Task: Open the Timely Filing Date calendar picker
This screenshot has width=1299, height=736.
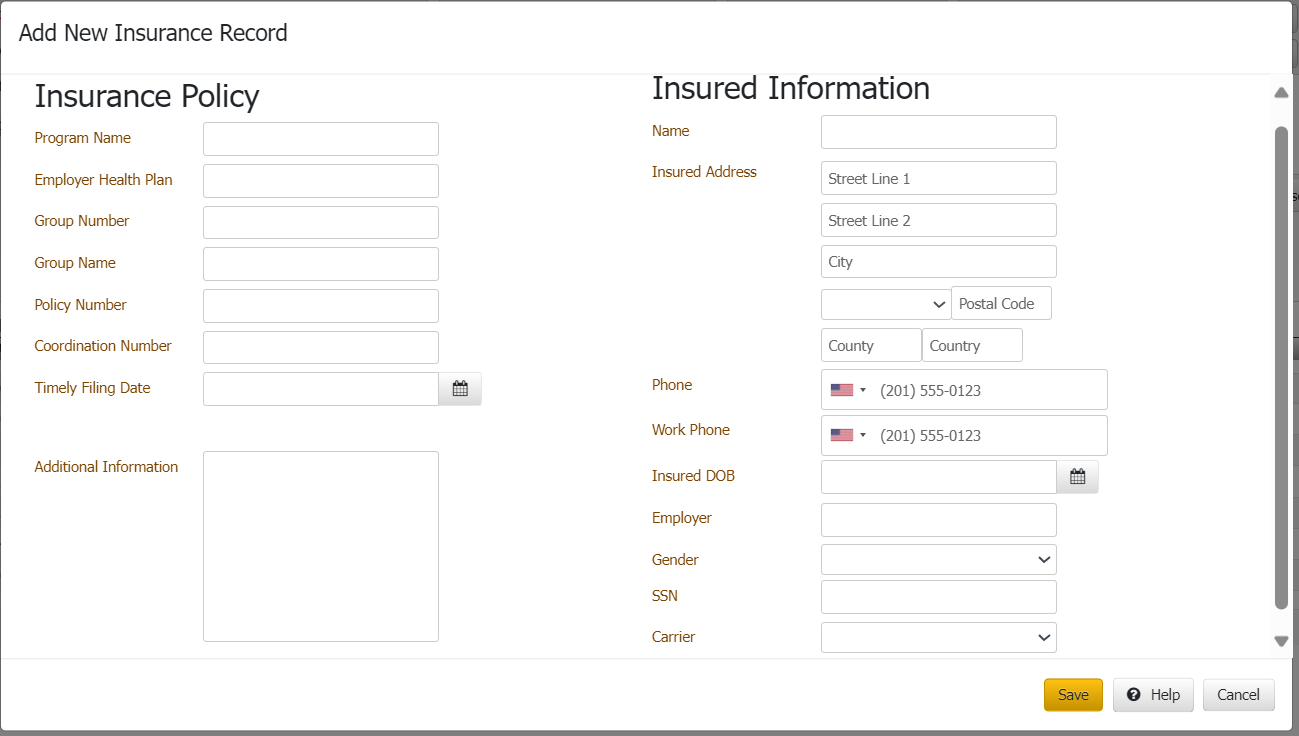Action: pos(460,389)
